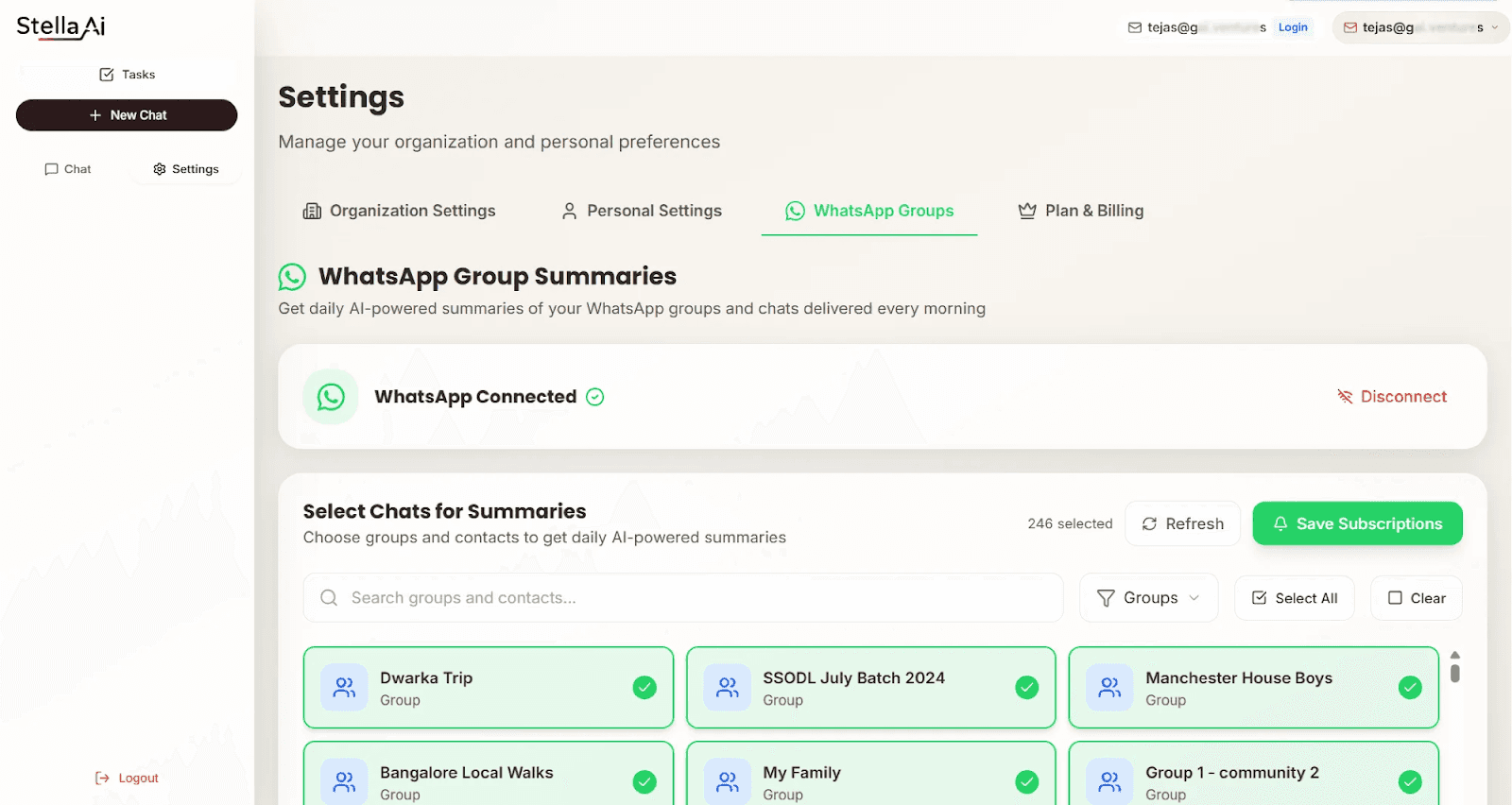Uncheck the Dwarka Trip group checkmark

[644, 687]
